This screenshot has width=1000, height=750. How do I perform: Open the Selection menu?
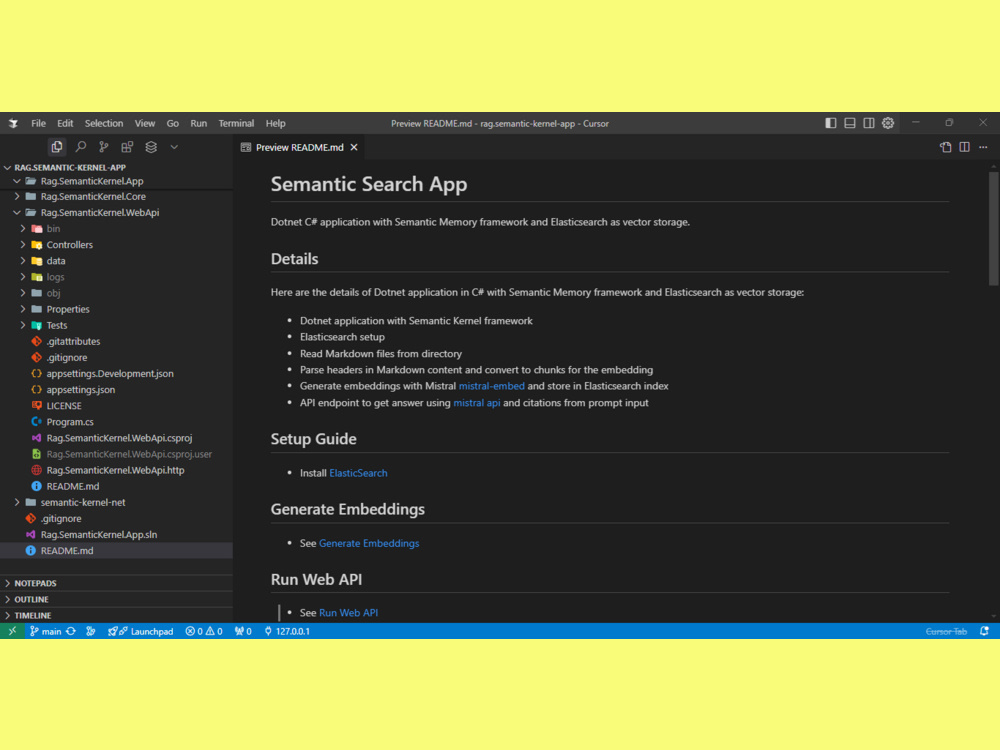(x=104, y=124)
